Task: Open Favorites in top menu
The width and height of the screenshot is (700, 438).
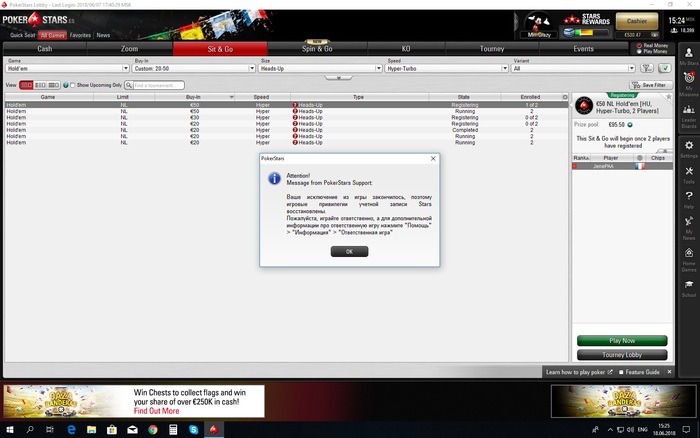Action: (x=80, y=35)
